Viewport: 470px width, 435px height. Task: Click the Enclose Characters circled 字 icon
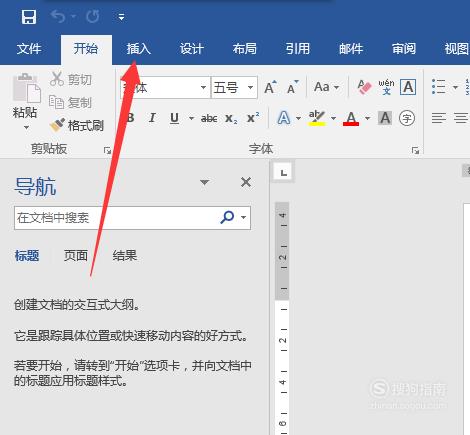coord(407,118)
